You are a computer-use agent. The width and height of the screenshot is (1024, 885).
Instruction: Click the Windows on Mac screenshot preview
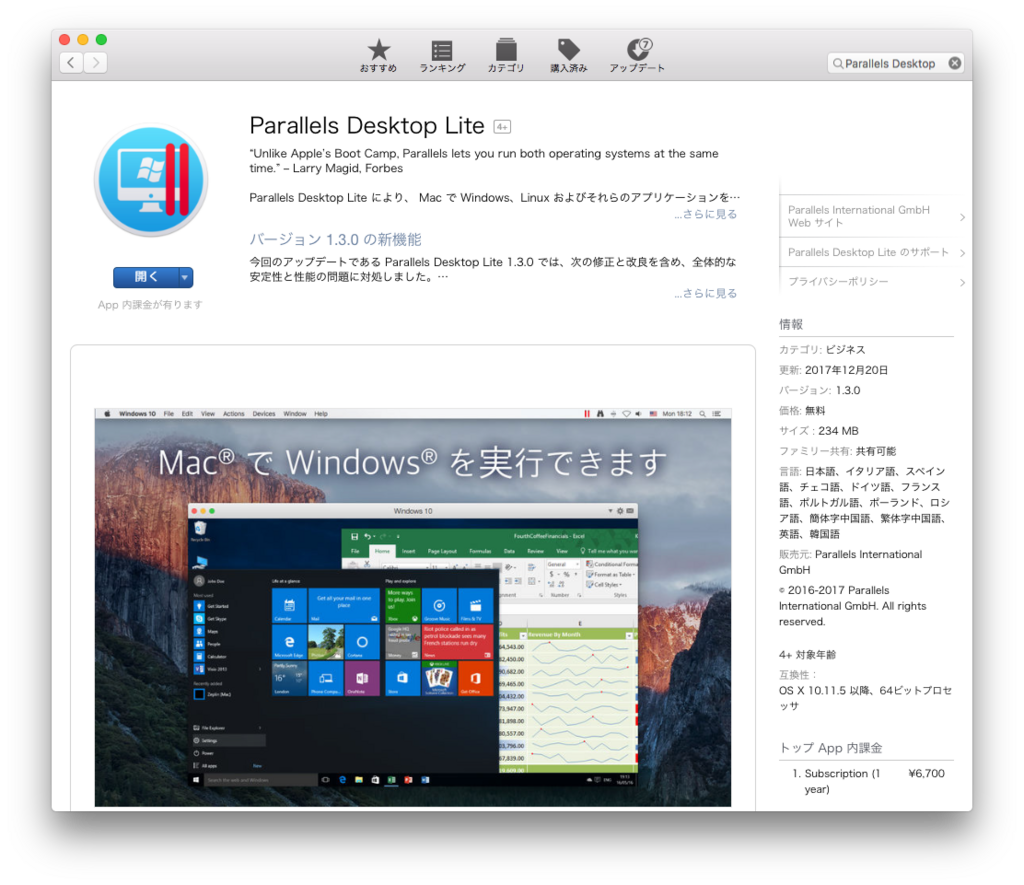click(413, 607)
